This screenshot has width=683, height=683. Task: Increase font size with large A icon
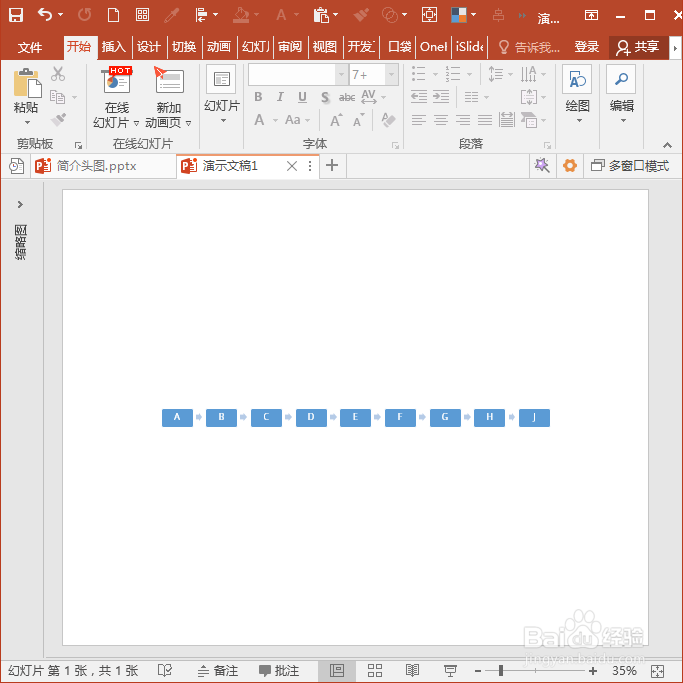coord(336,120)
